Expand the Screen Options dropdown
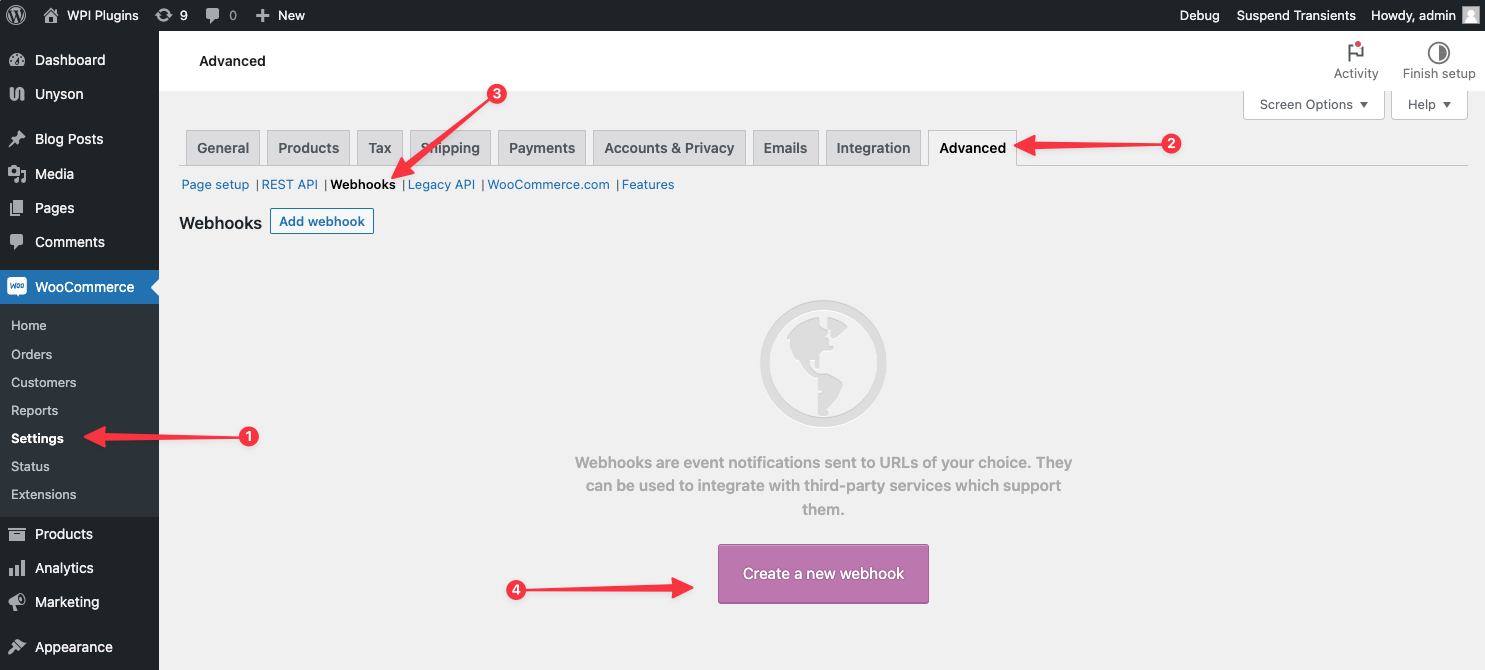Screen dimensions: 1485x670 click(x=1313, y=104)
